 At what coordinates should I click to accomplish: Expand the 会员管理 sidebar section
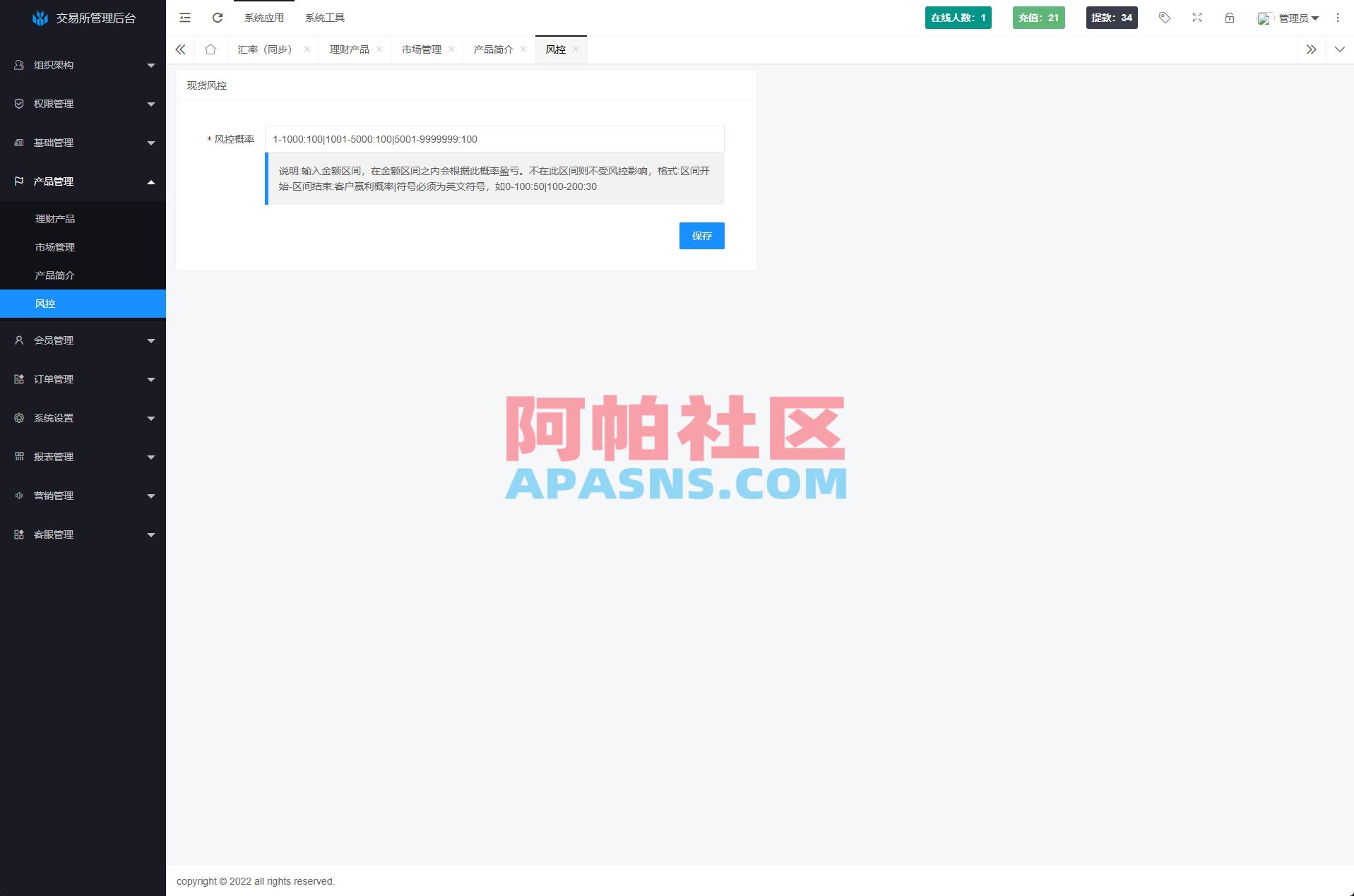click(83, 340)
